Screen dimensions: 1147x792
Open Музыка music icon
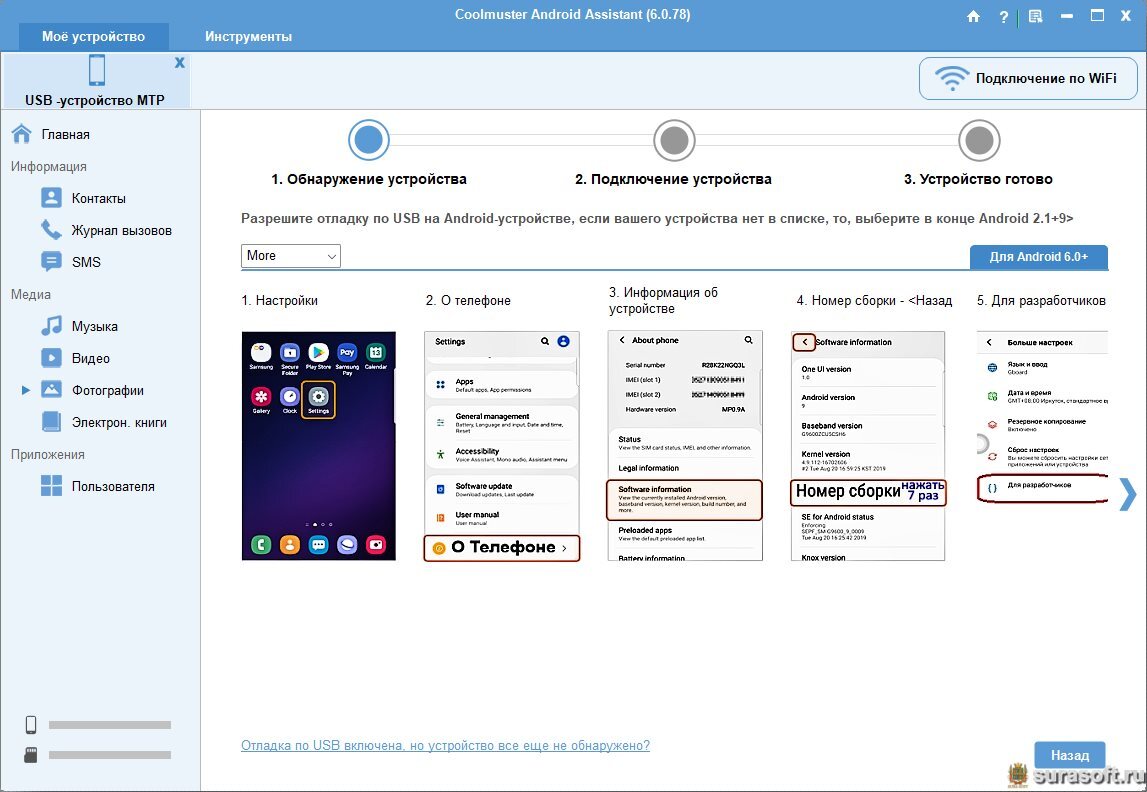pos(51,326)
